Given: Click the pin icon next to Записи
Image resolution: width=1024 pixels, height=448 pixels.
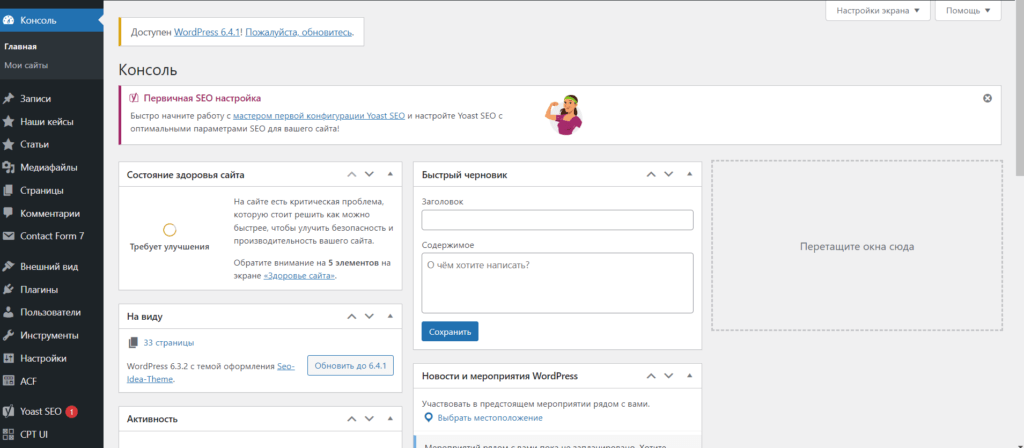Looking at the screenshot, I should [x=8, y=99].
